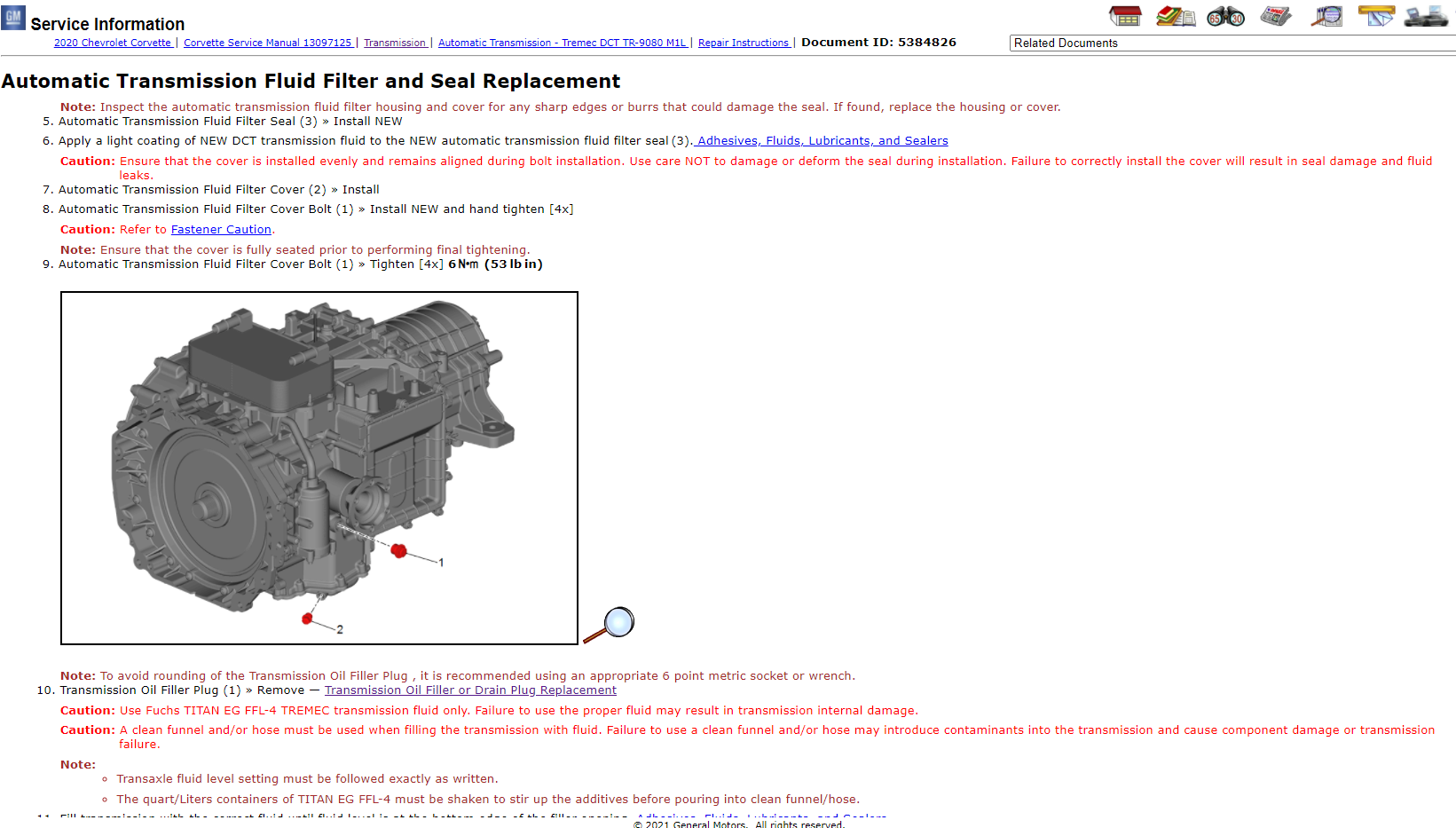The height and width of the screenshot is (828, 1456).
Task: Open Transmission Oil Filler or Drain Plug Replacement
Action: [470, 690]
